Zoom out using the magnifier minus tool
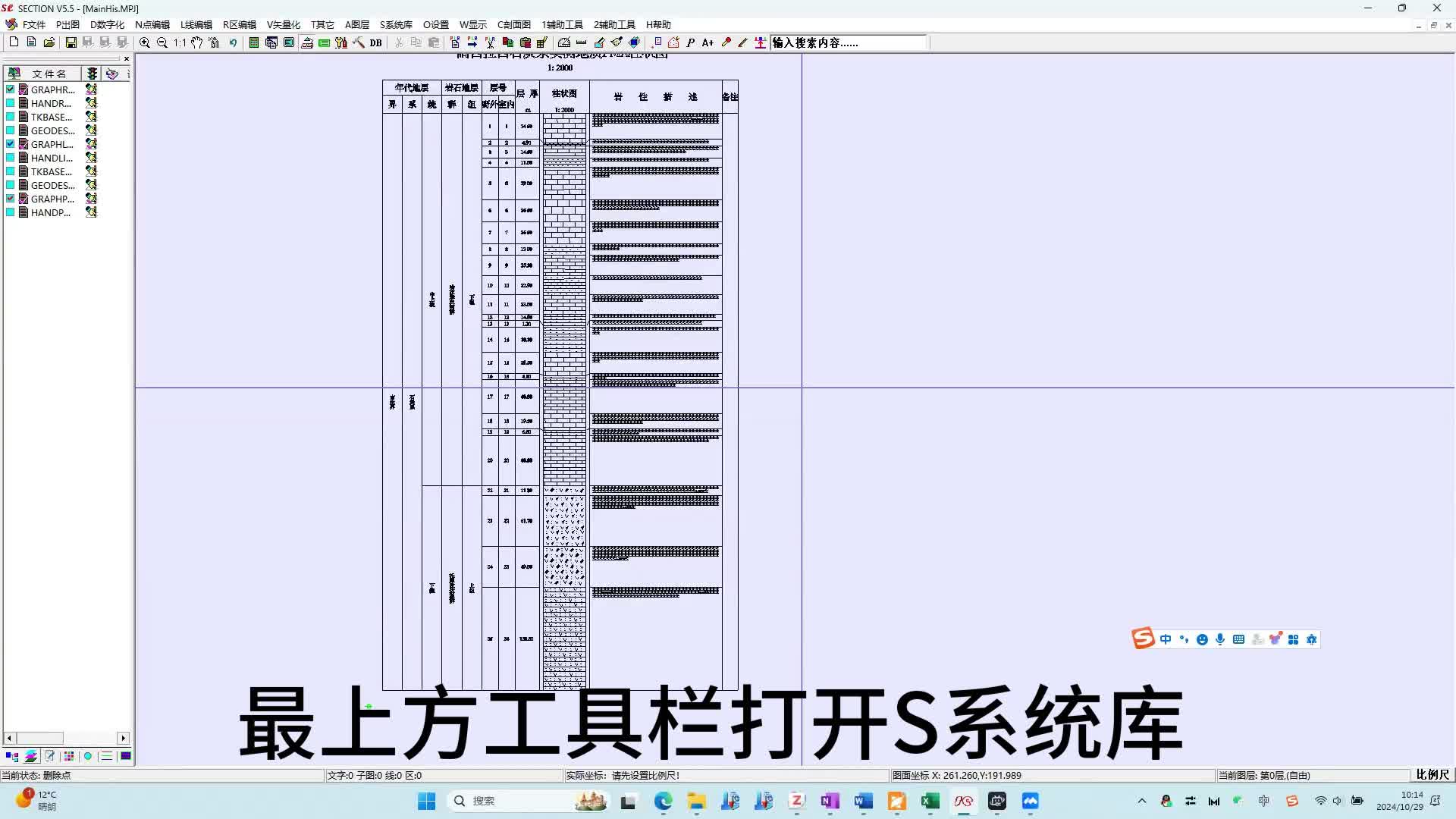Screen dimensions: 1456x819 coord(162,42)
